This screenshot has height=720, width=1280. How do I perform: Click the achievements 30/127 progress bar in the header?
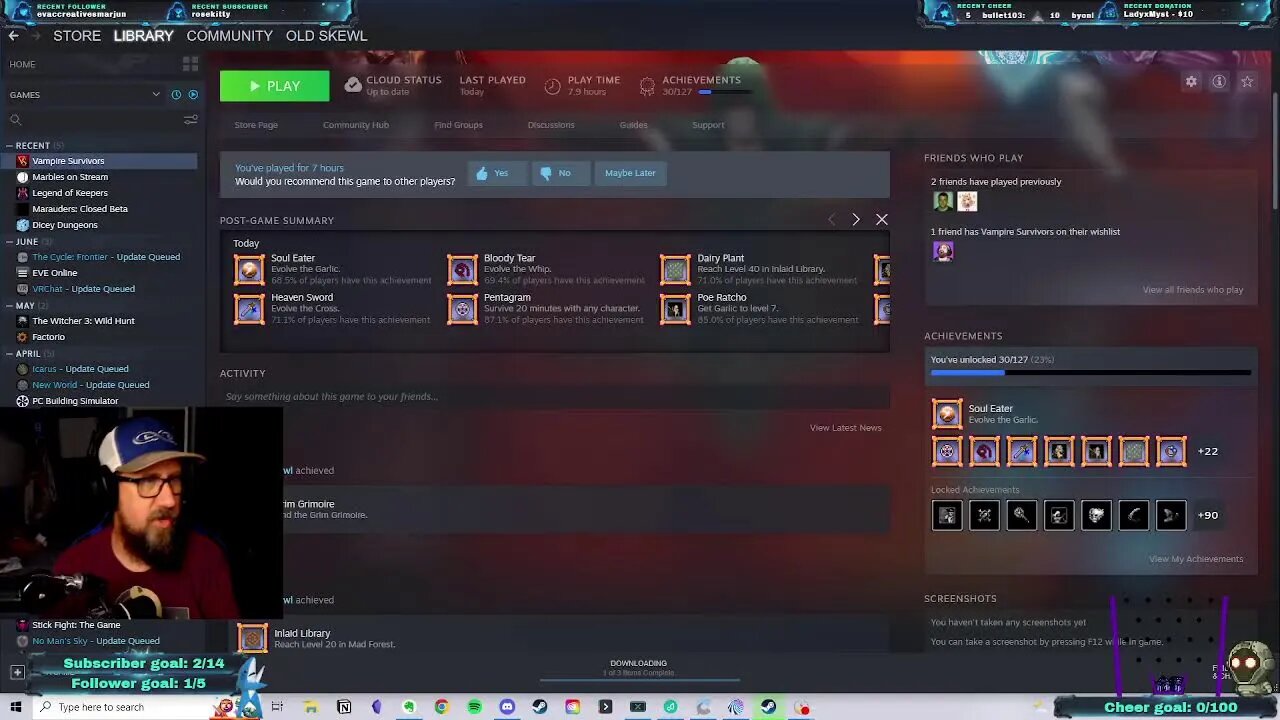[x=725, y=92]
